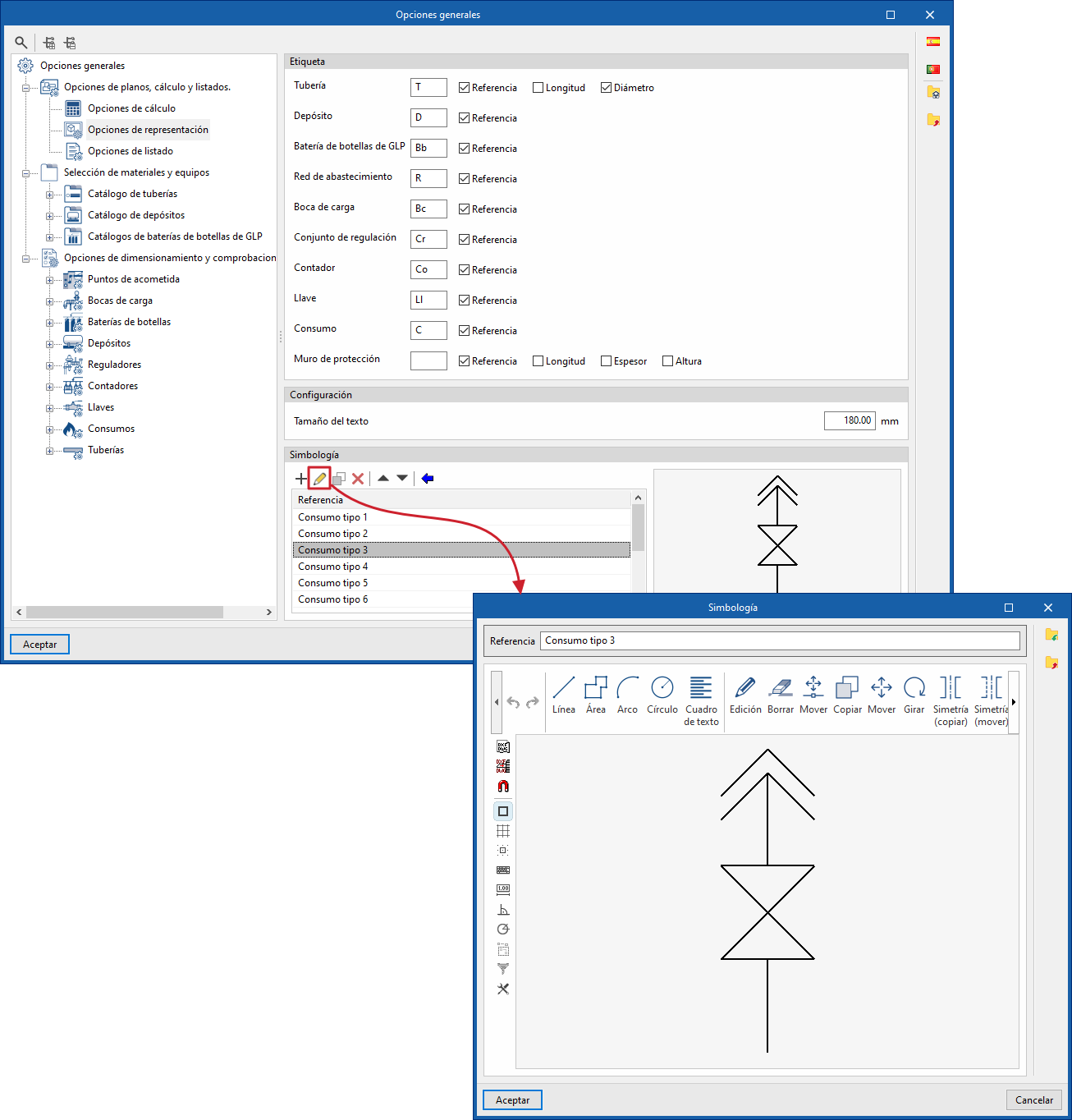Viewport: 1072px width, 1120px height.
Task: Uncheck Tubería Diámetro checkbox
Action: coord(607,88)
